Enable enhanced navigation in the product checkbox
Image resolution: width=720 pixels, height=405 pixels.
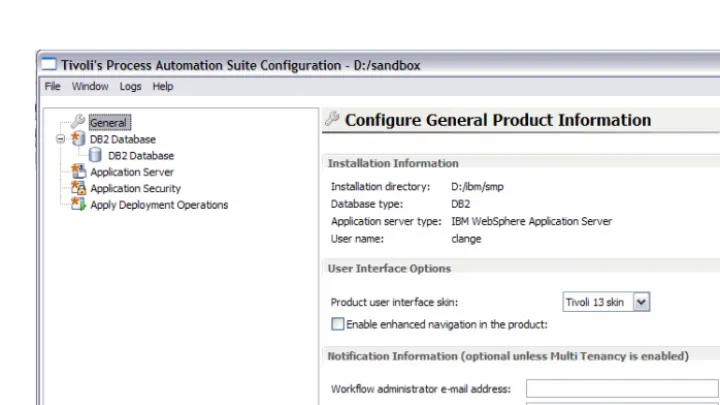[338, 324]
